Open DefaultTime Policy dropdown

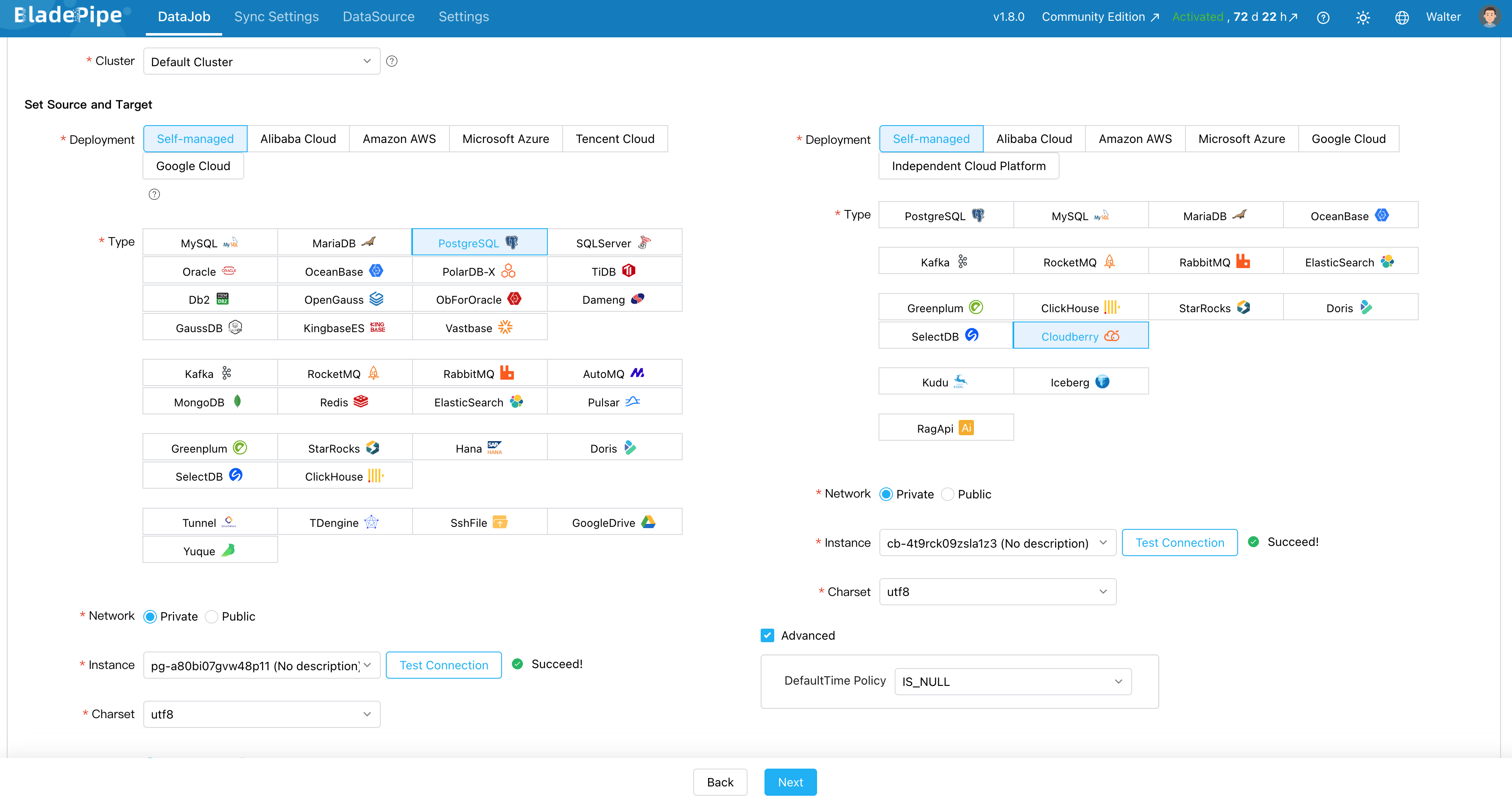1013,681
